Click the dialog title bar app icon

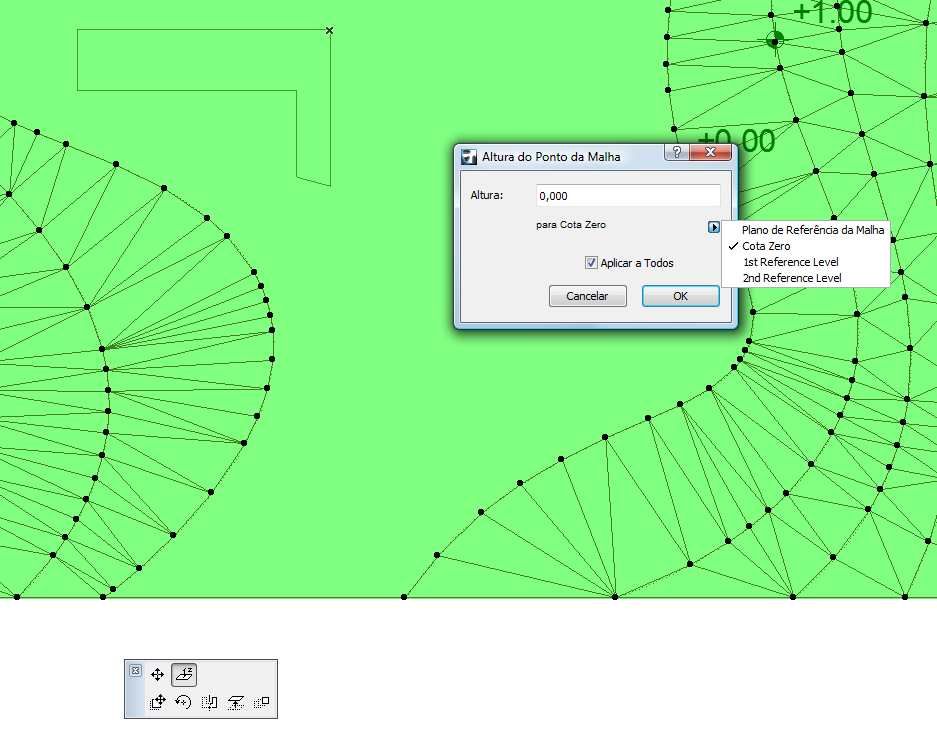click(x=469, y=157)
